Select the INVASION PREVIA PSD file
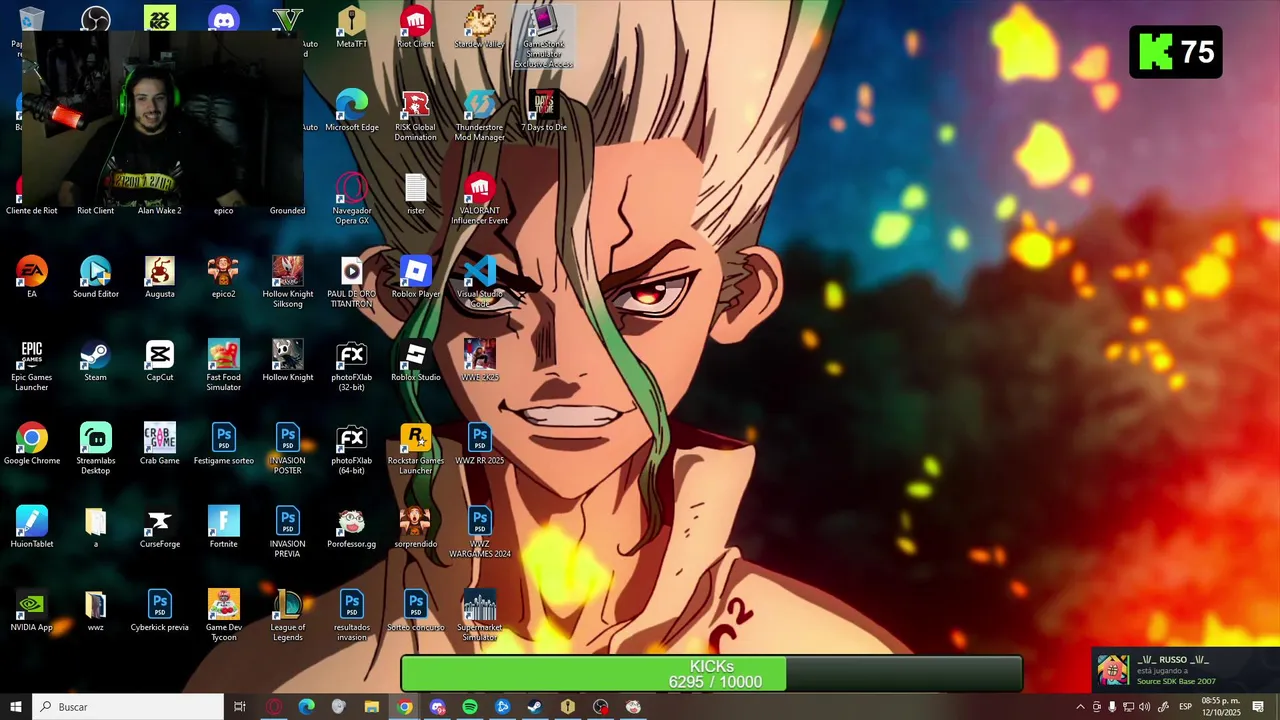Image resolution: width=1280 pixels, height=720 pixels. pos(288,532)
